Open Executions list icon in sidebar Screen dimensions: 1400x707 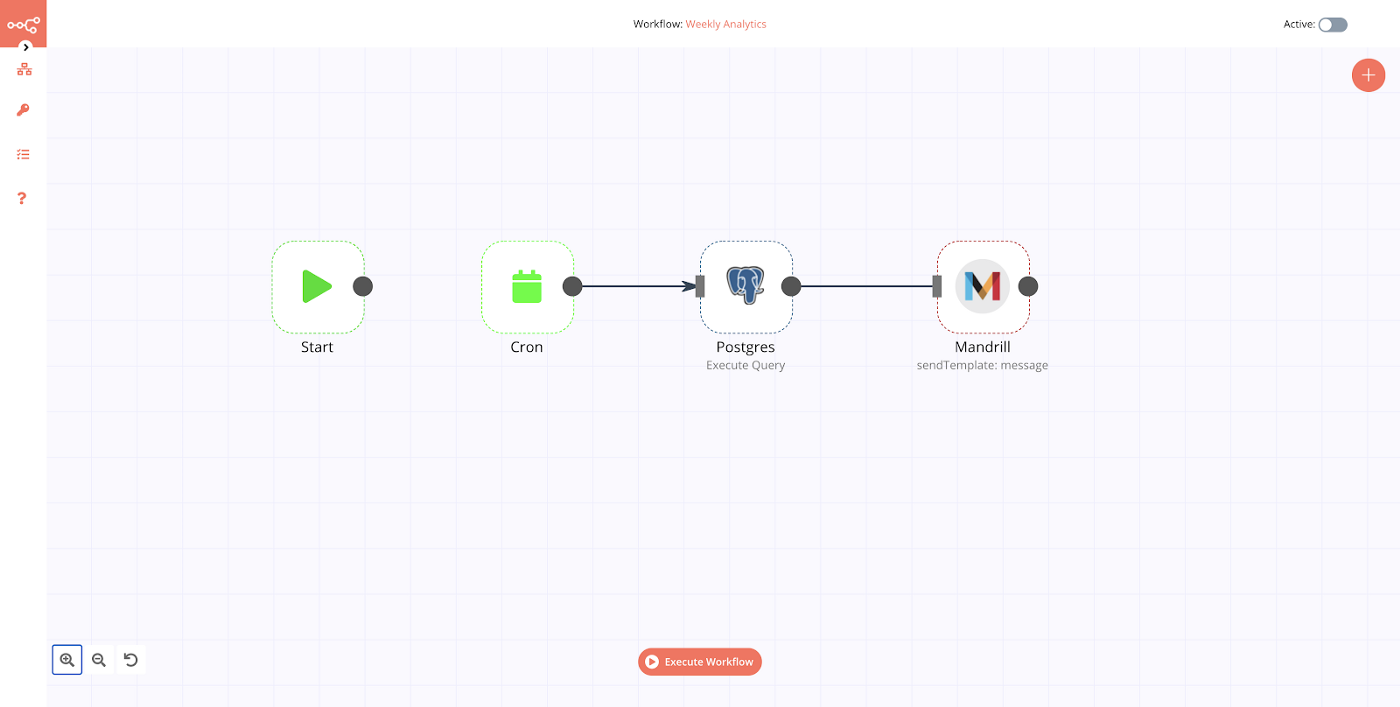point(23,155)
